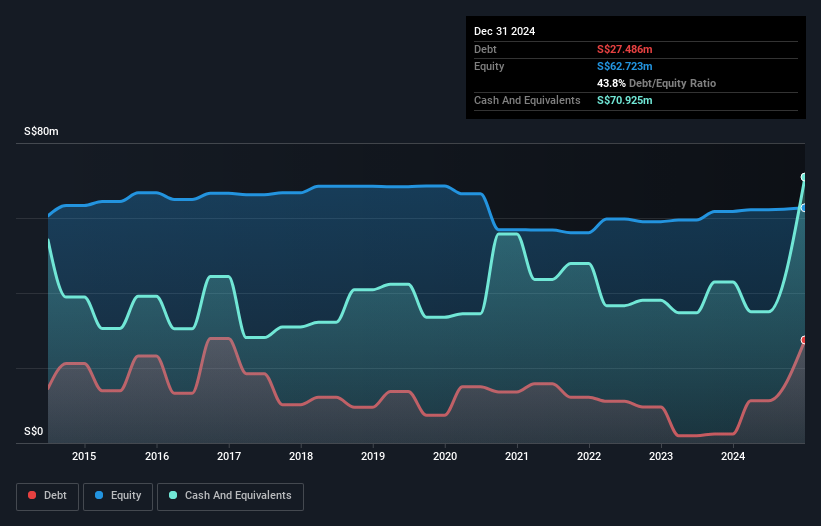The width and height of the screenshot is (821, 526).
Task: Click the S$80m y-axis label
Action: click(x=41, y=131)
